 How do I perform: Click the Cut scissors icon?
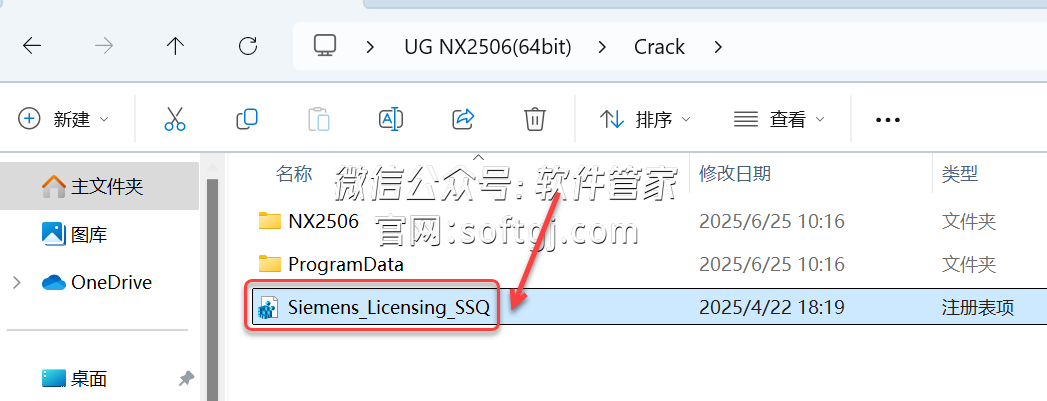tap(174, 119)
